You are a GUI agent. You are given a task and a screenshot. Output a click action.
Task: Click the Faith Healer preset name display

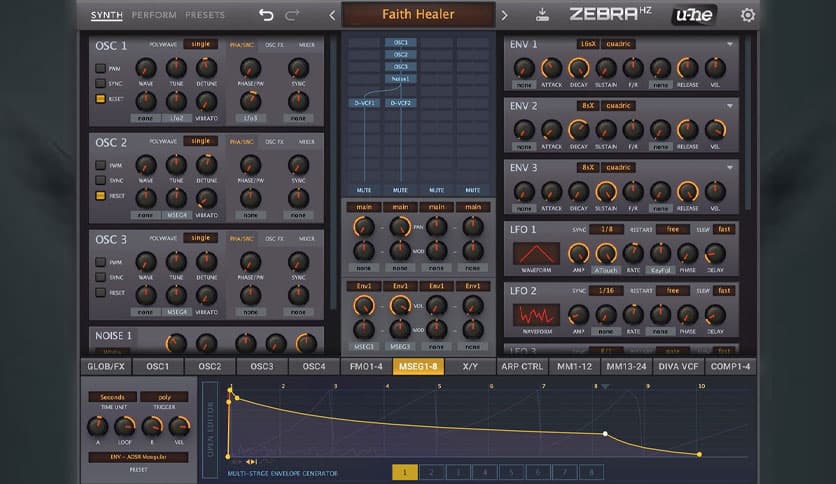pos(418,14)
